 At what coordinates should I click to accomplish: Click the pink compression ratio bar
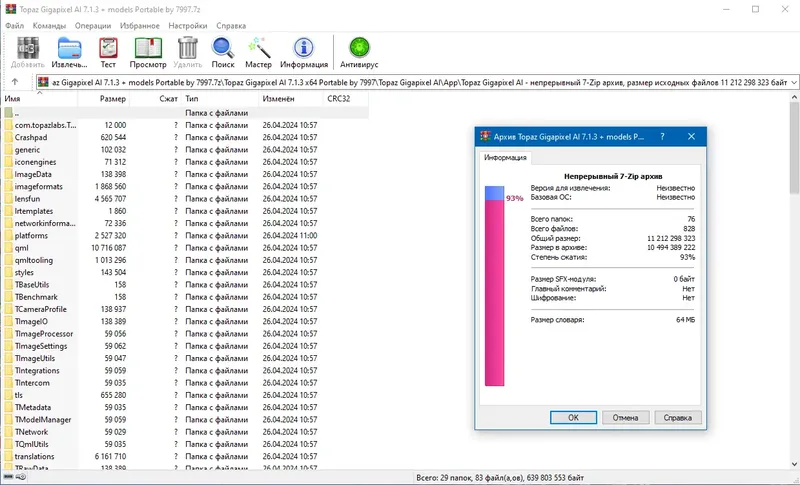[494, 292]
